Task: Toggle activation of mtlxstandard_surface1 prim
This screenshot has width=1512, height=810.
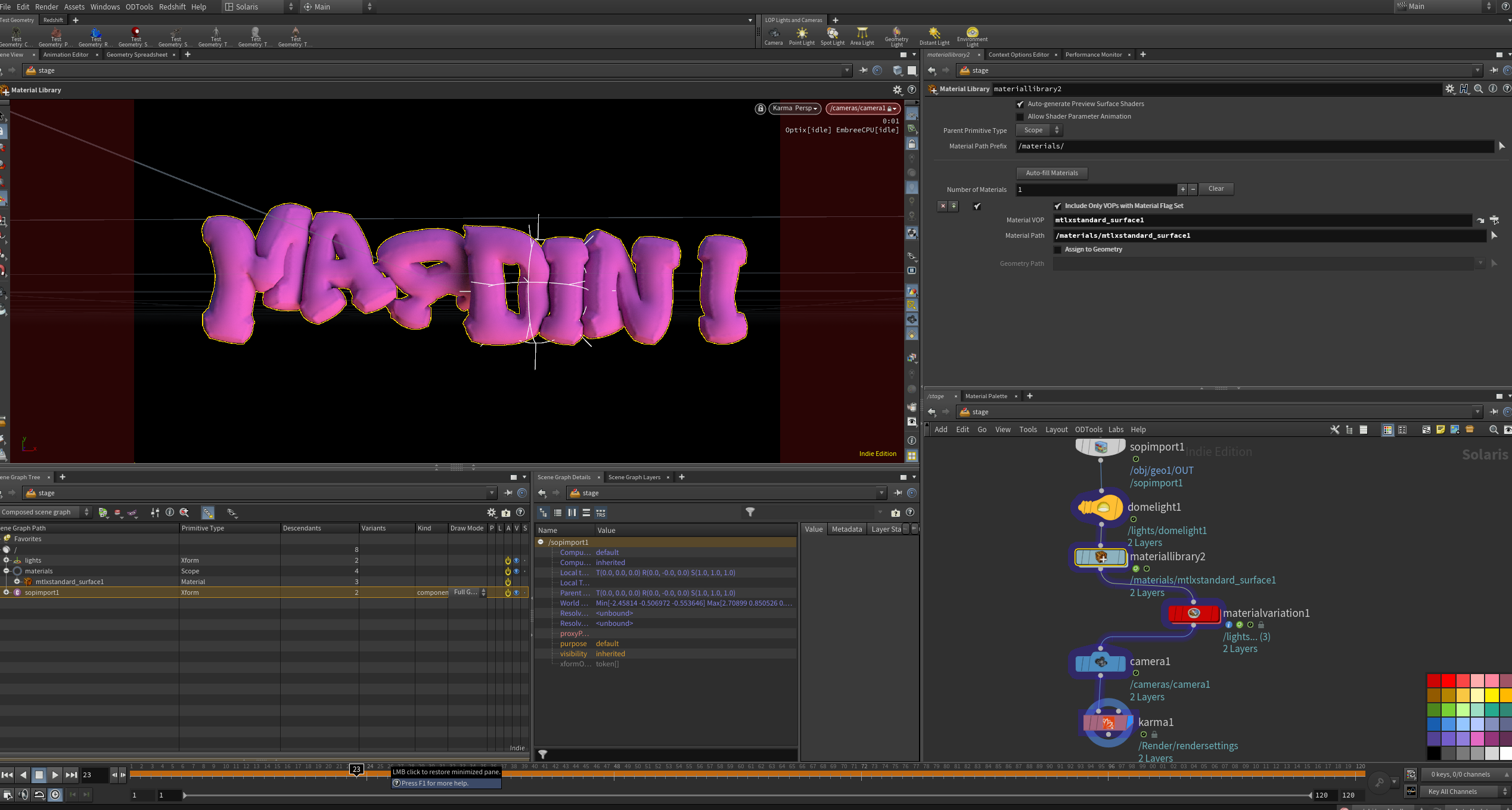Action: tap(508, 582)
